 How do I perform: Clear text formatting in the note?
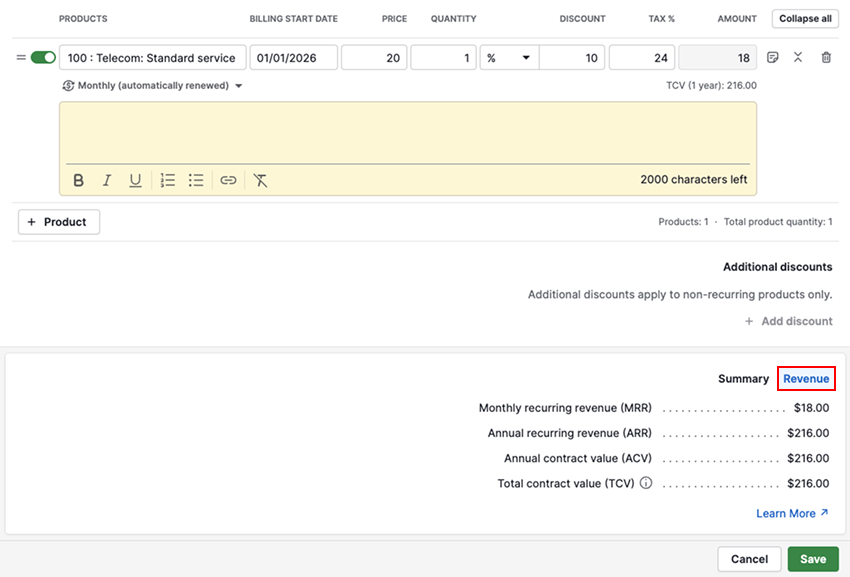point(260,180)
